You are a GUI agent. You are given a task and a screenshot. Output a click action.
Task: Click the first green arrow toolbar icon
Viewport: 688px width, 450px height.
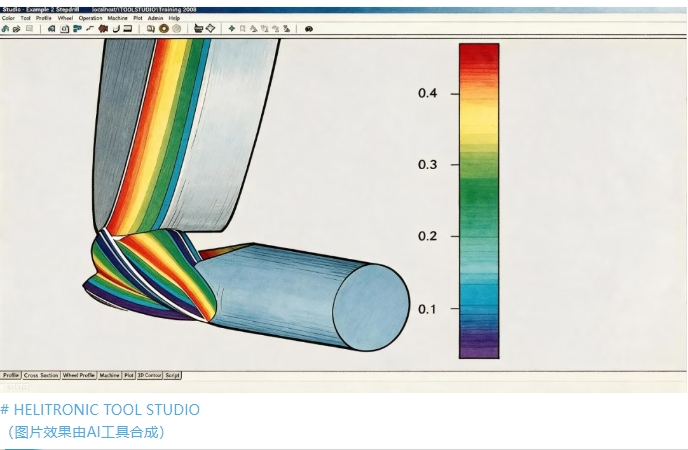pyautogui.click(x=5, y=29)
